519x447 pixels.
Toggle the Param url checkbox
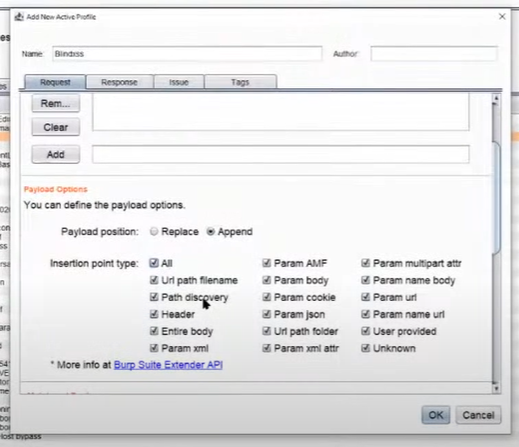[x=366, y=297]
